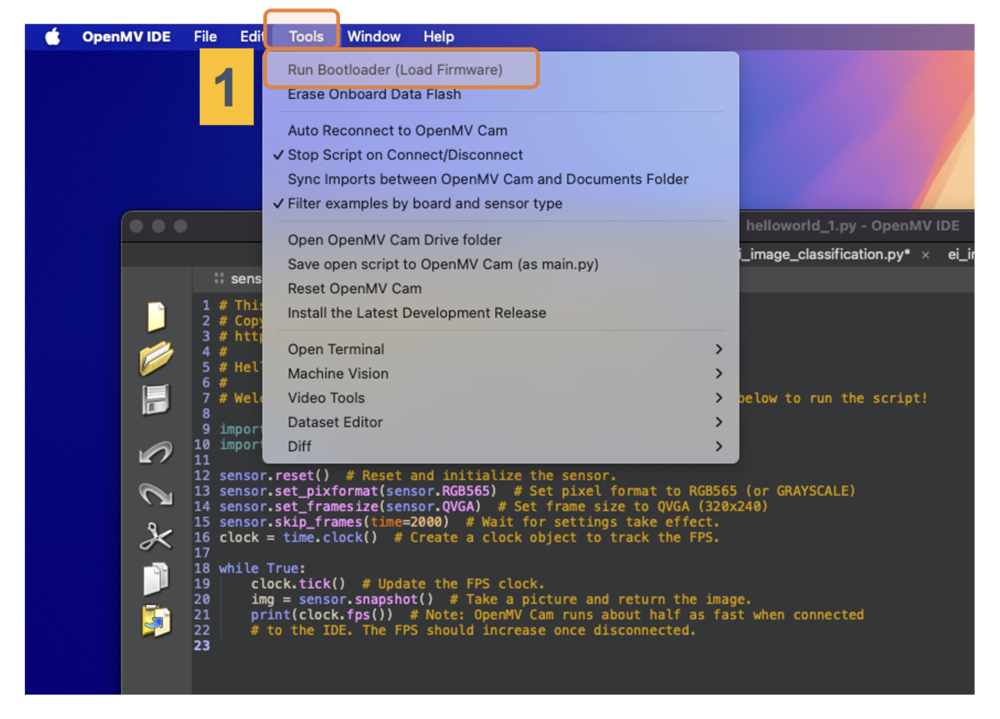Choose Erase Onboard Data Flash
1000x719 pixels.
click(374, 95)
